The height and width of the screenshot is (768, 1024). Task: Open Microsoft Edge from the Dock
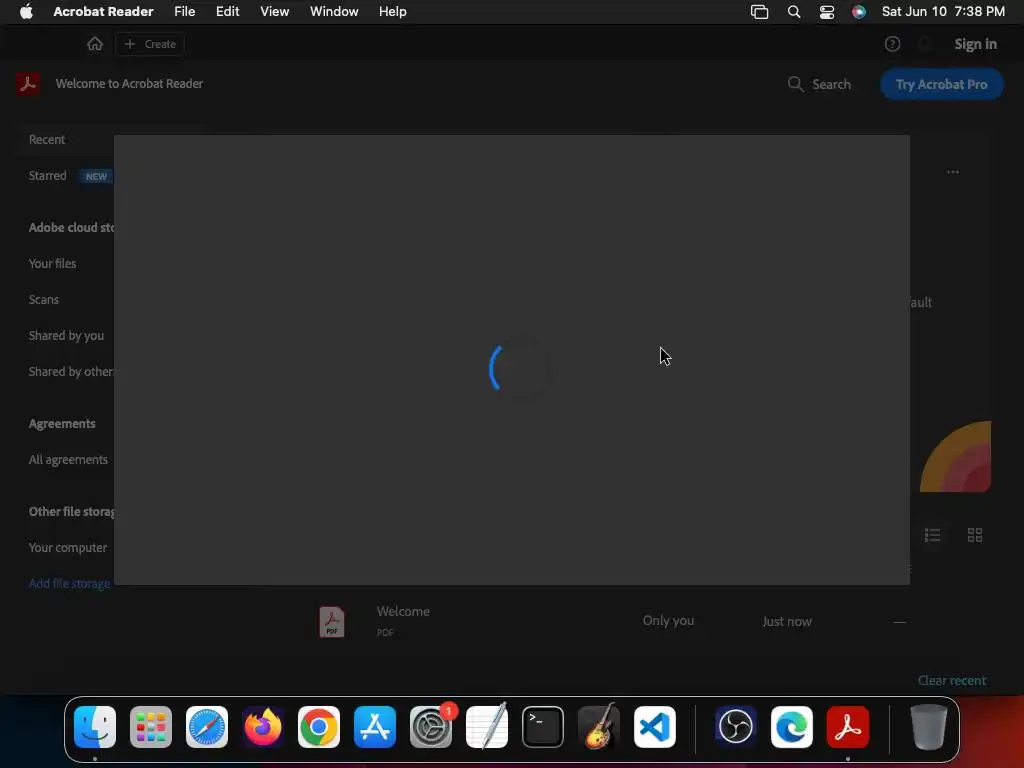coord(792,727)
